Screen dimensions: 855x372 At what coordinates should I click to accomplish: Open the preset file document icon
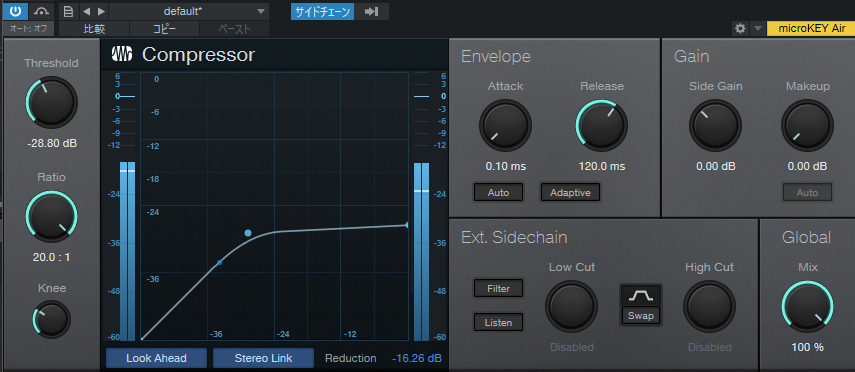(x=68, y=11)
